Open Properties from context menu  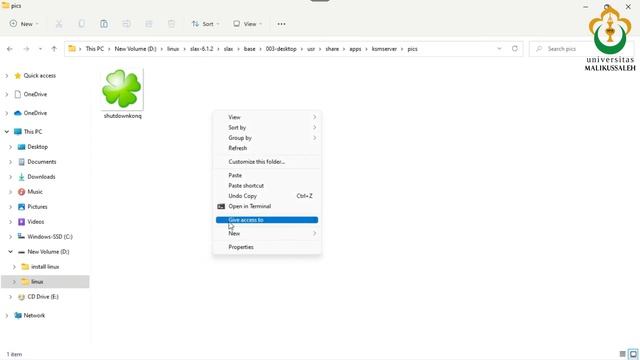[267, 247]
